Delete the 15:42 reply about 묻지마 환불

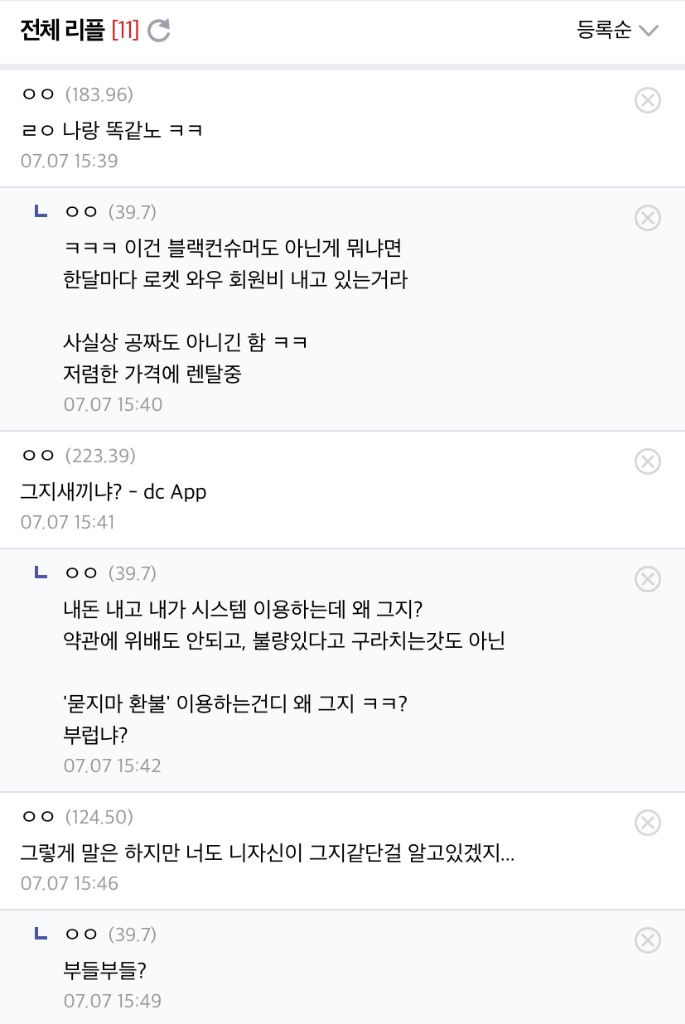(647, 579)
